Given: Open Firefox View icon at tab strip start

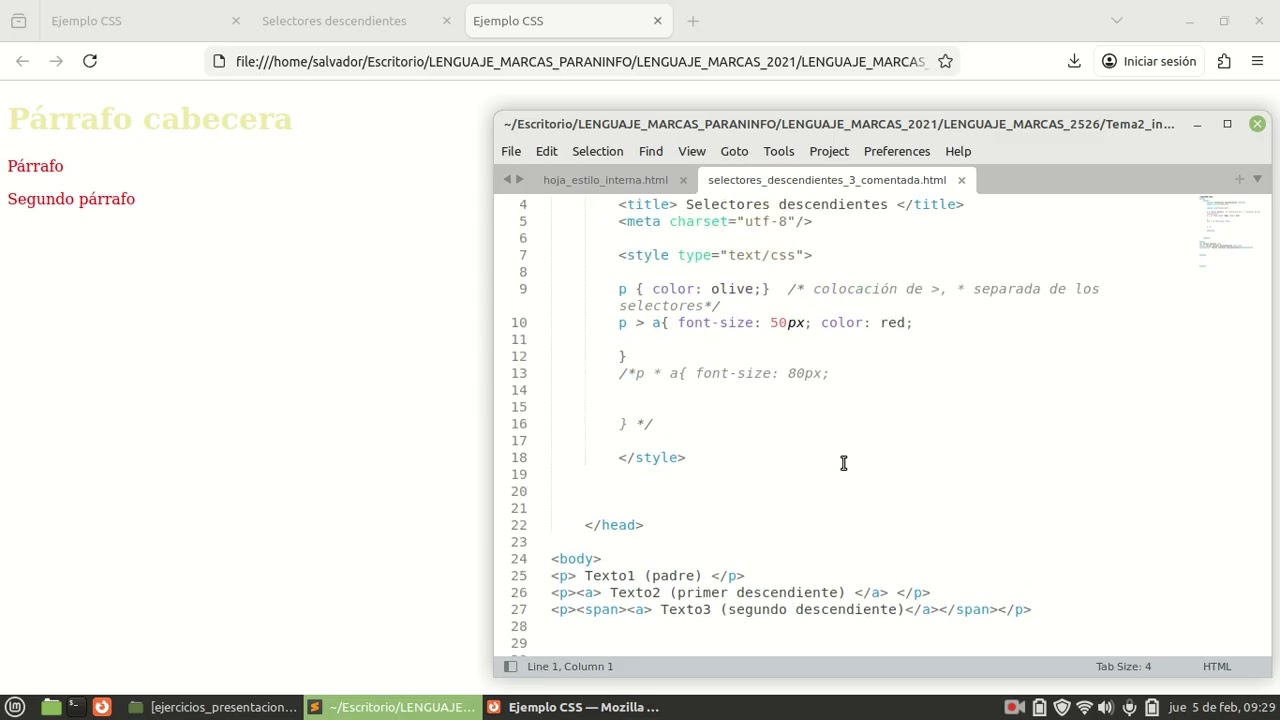Looking at the screenshot, I should pos(18,21).
